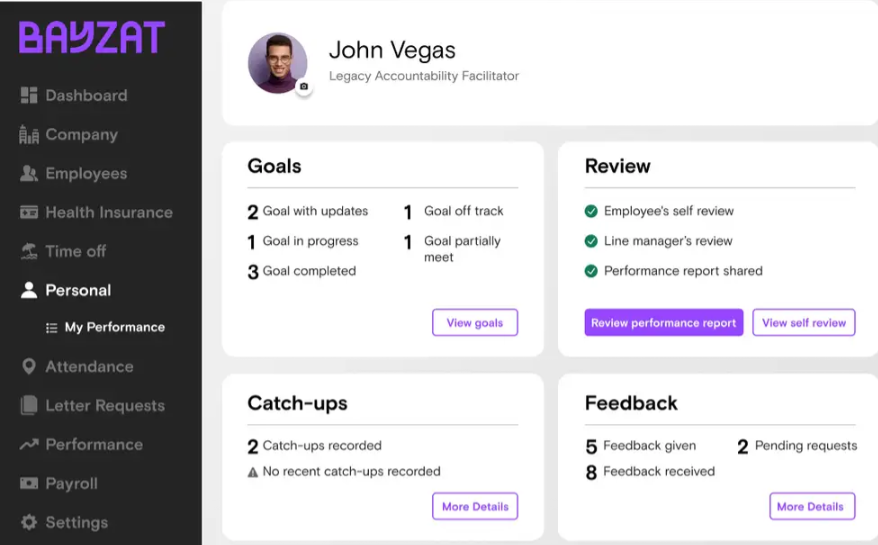Open View self review button
This screenshot has width=878, height=545.
(x=804, y=323)
